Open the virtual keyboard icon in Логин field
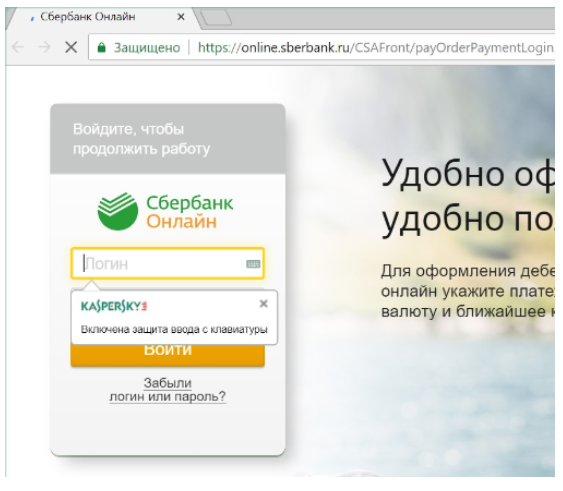This screenshot has width=563, height=491. click(x=253, y=264)
